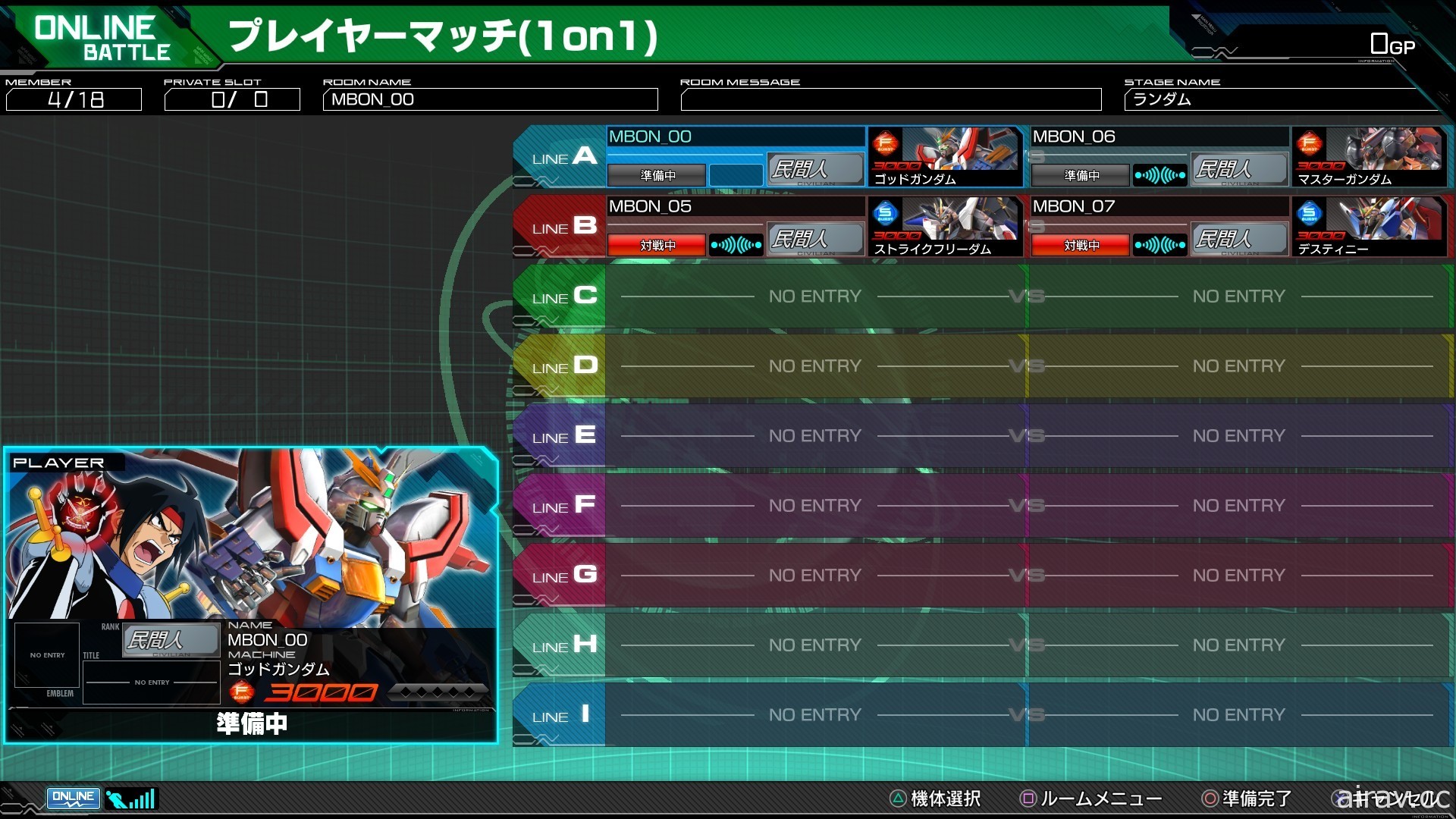Click the triangle button icon for machine select

pyautogui.click(x=898, y=799)
